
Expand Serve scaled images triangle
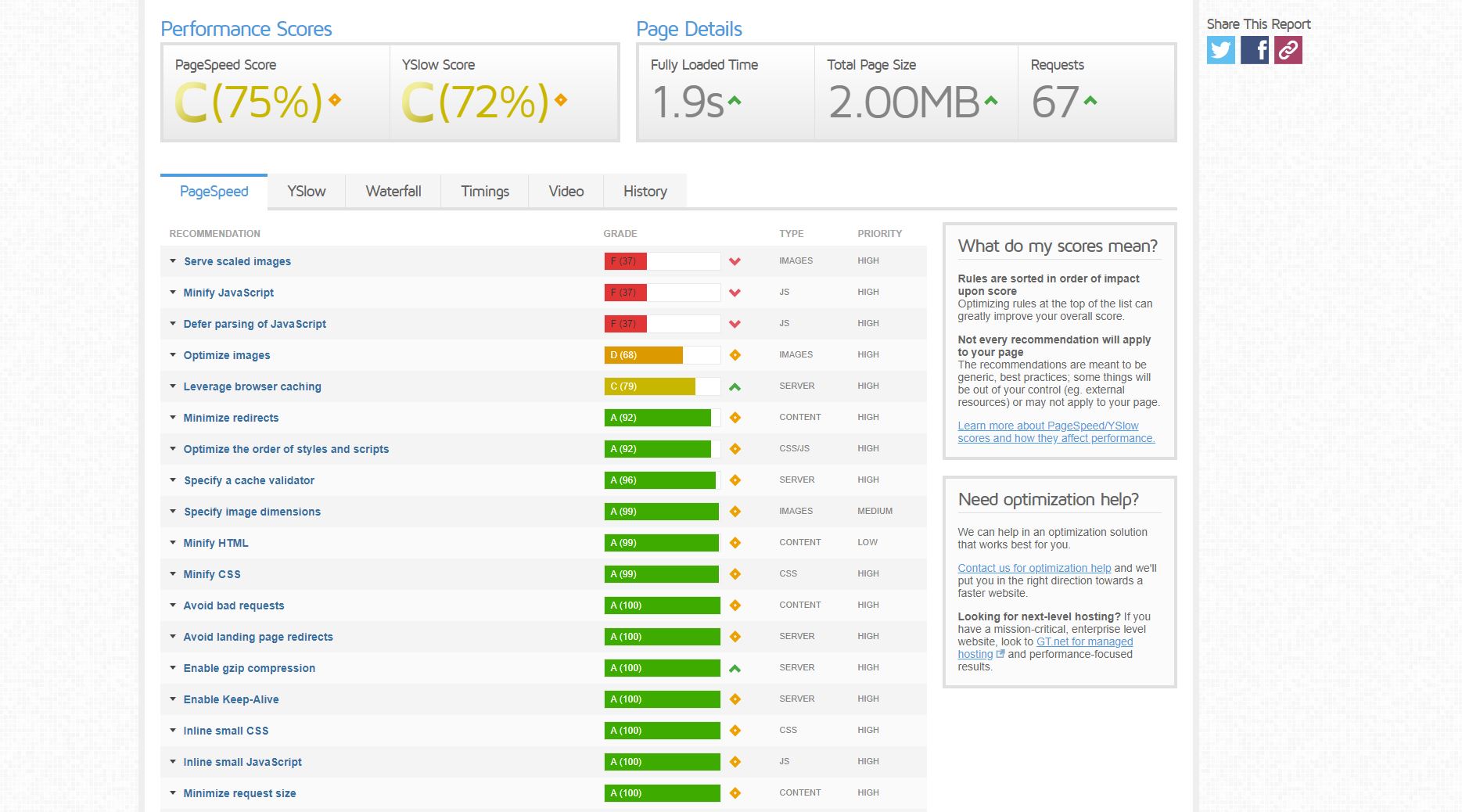coord(173,261)
